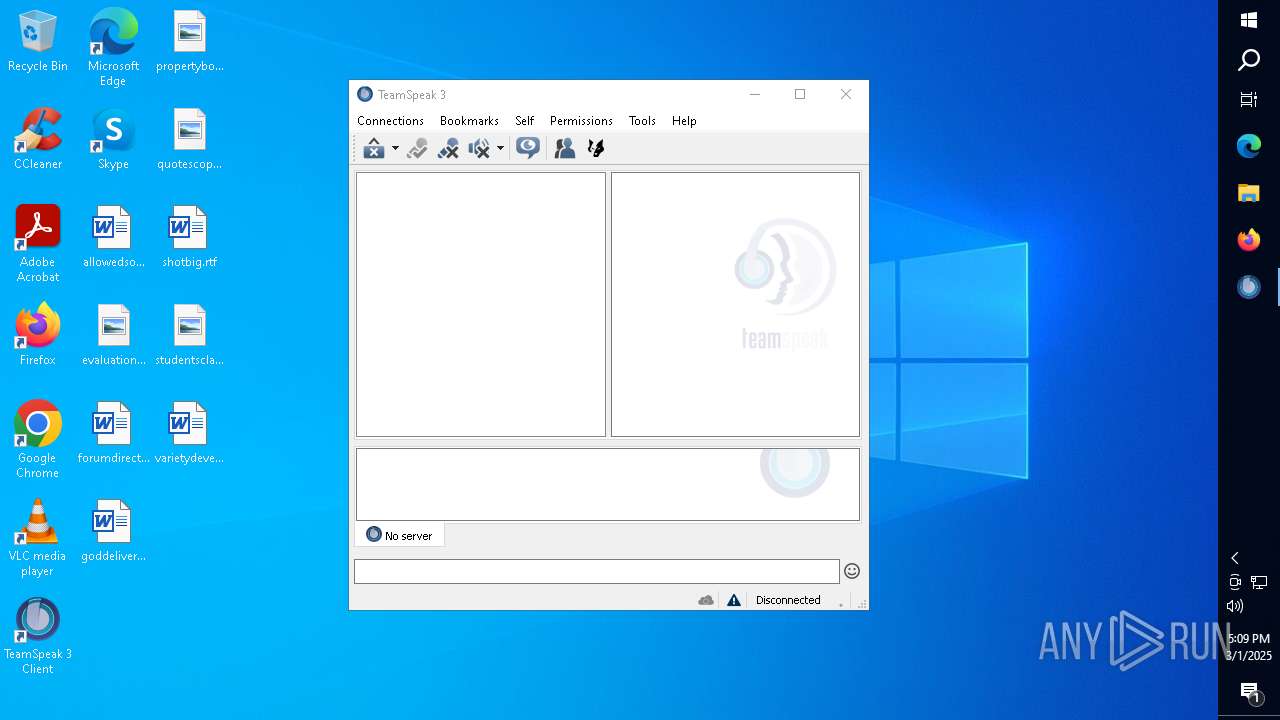Show hidden system tray icons chevron

1235,558
